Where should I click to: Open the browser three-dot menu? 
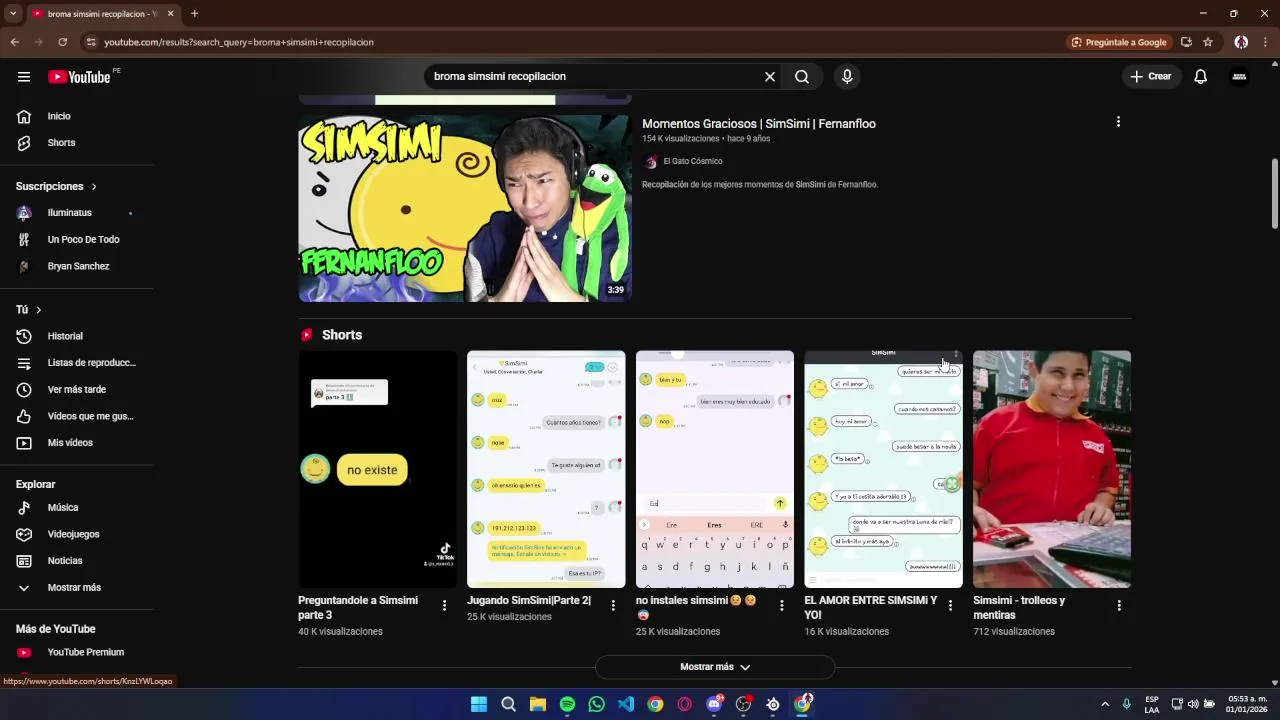(x=1266, y=42)
